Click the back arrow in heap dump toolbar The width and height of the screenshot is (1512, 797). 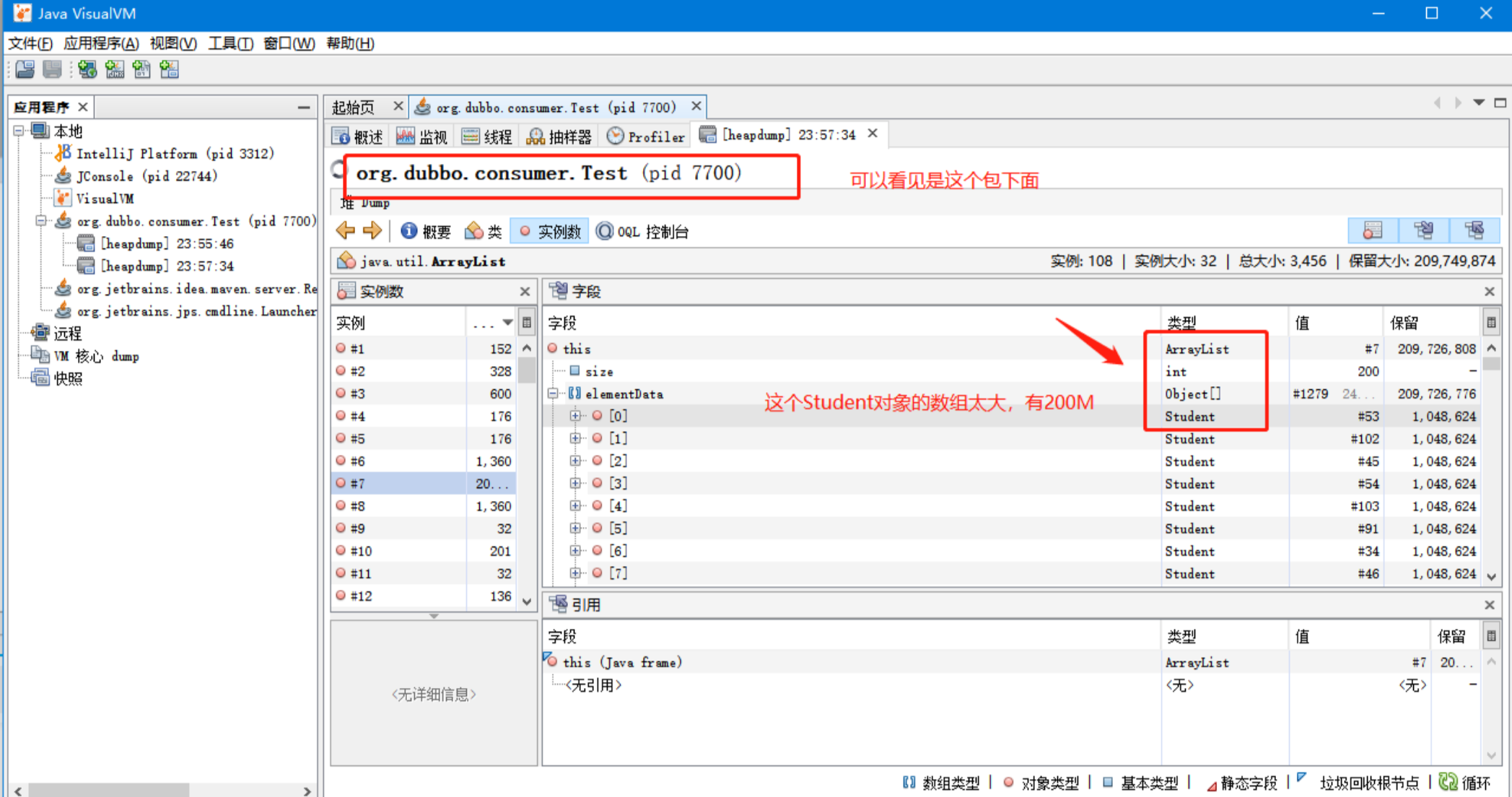(346, 231)
